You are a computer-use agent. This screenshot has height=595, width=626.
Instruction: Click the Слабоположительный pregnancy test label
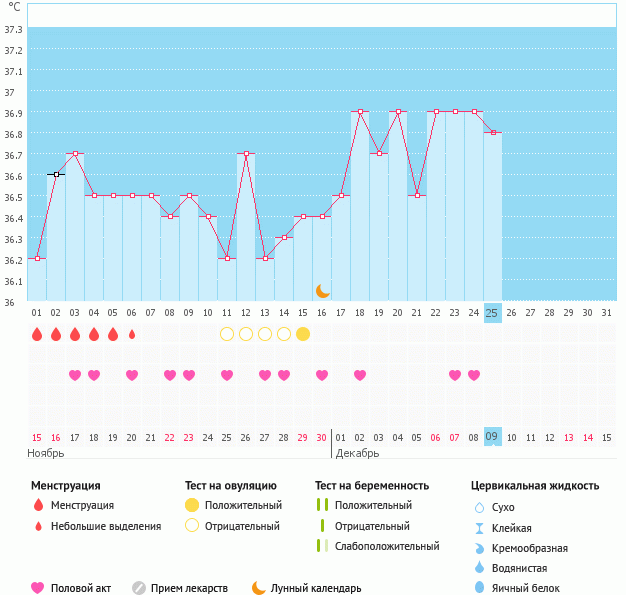pos(387,546)
